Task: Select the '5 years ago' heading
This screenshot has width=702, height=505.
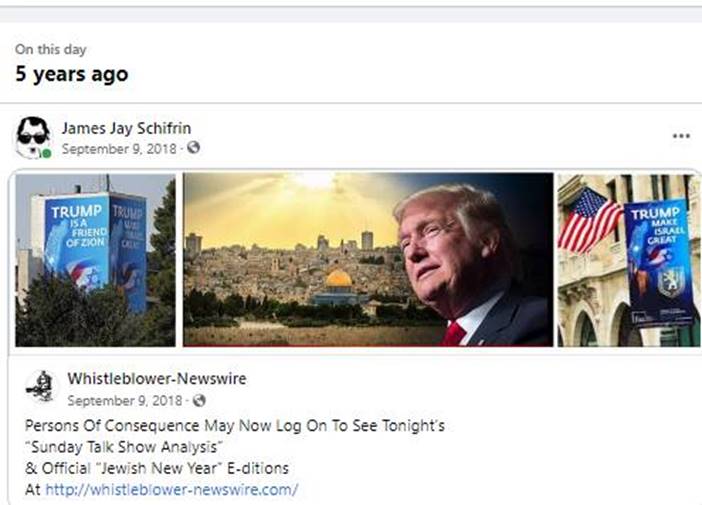Action: coord(72,74)
